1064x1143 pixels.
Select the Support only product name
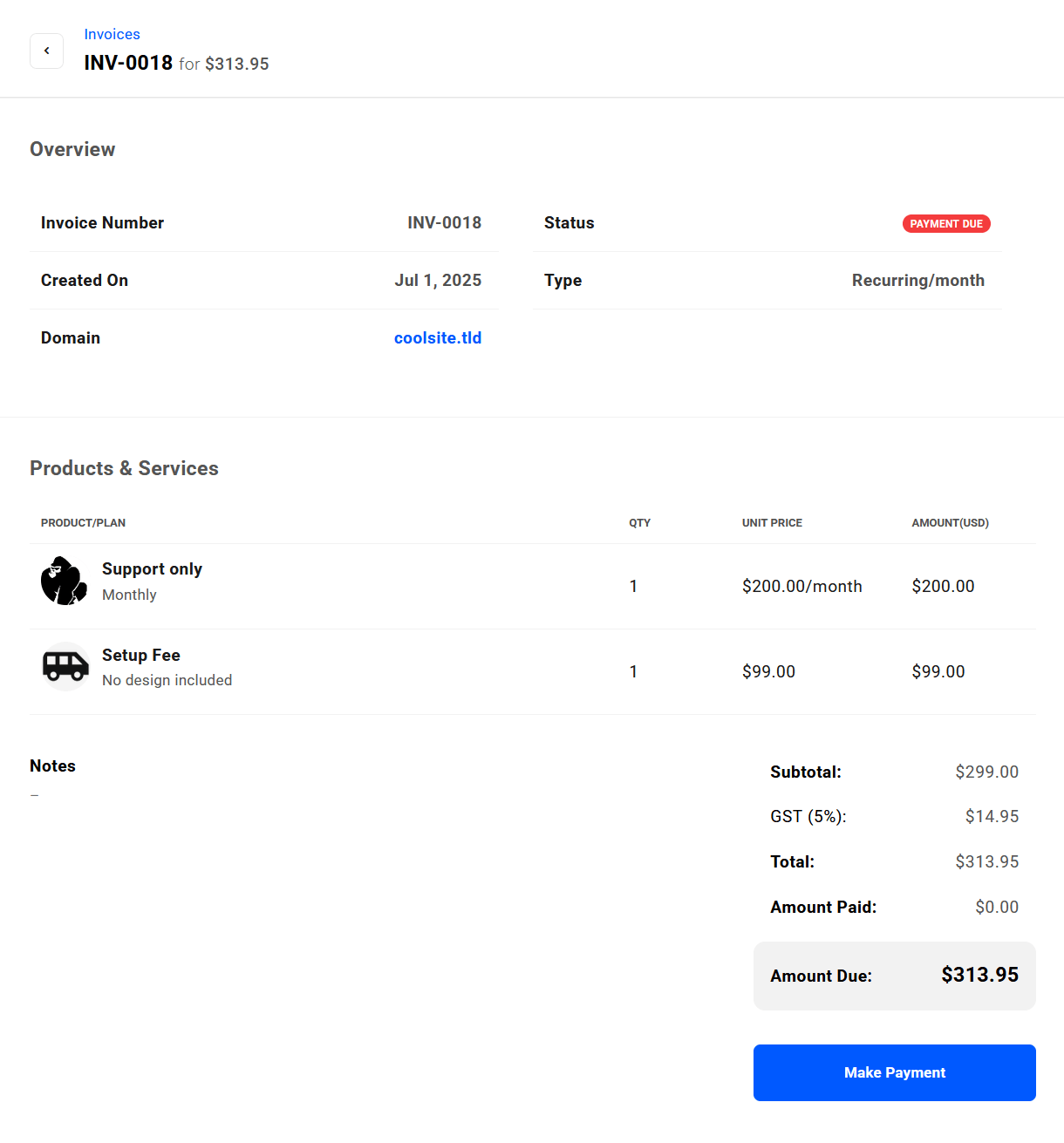point(152,568)
